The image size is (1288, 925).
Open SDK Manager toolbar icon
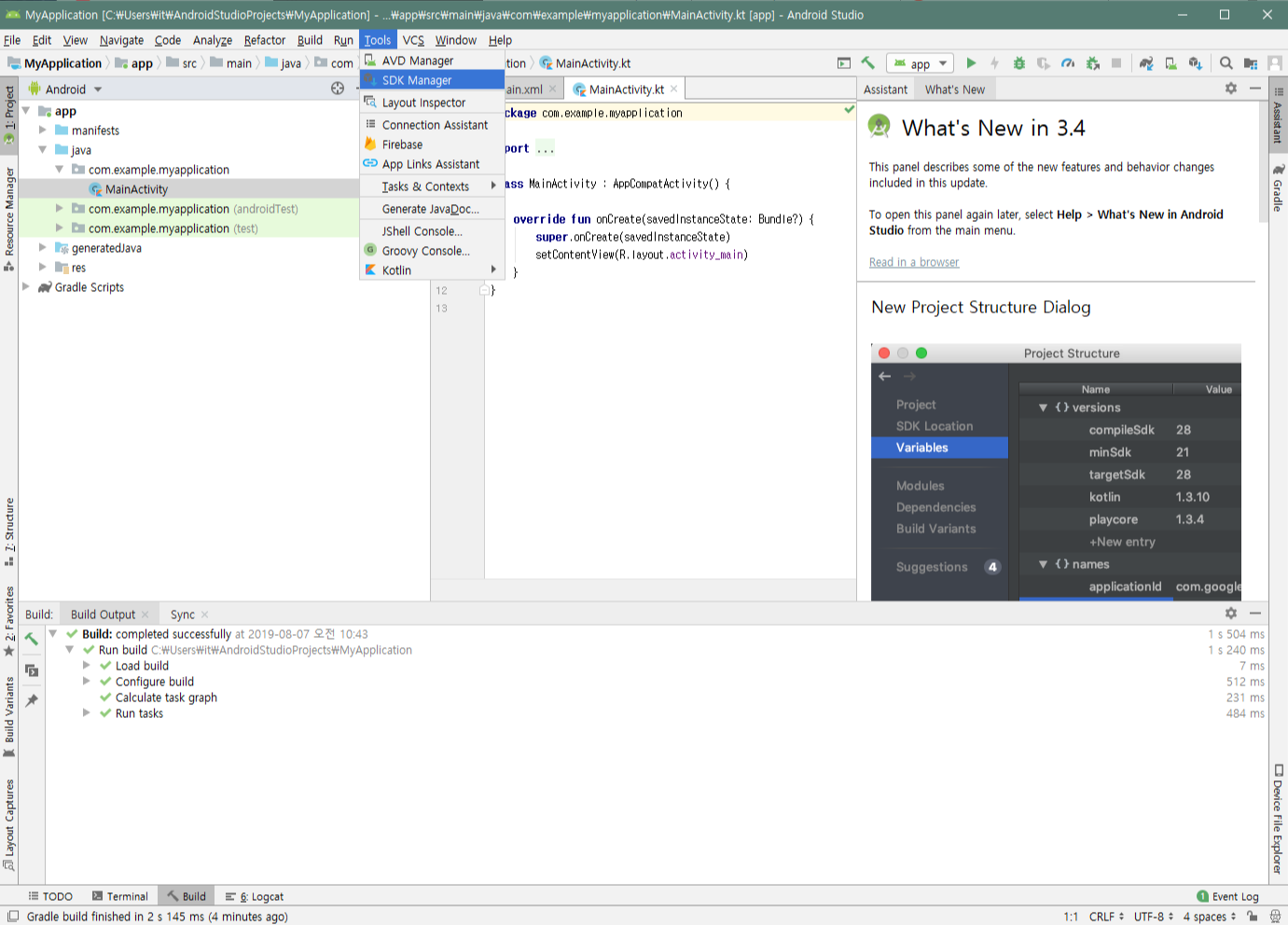(x=1195, y=63)
